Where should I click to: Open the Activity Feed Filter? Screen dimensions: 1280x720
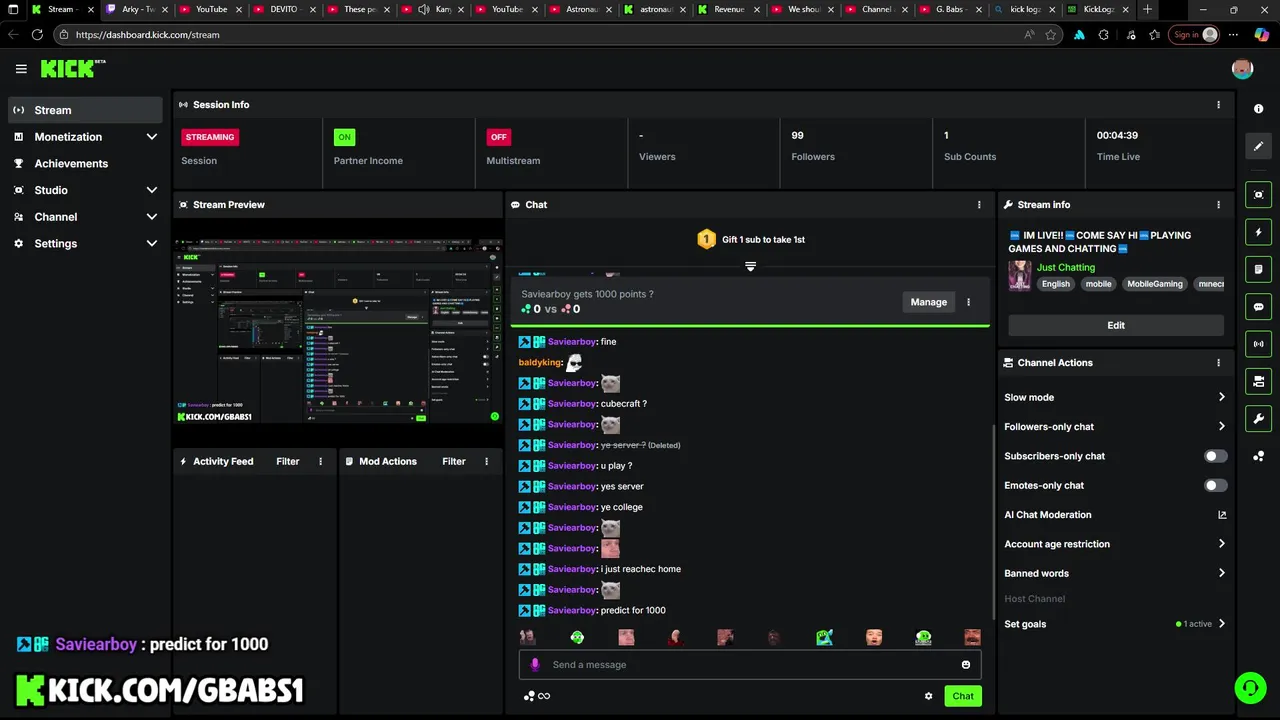tap(288, 462)
